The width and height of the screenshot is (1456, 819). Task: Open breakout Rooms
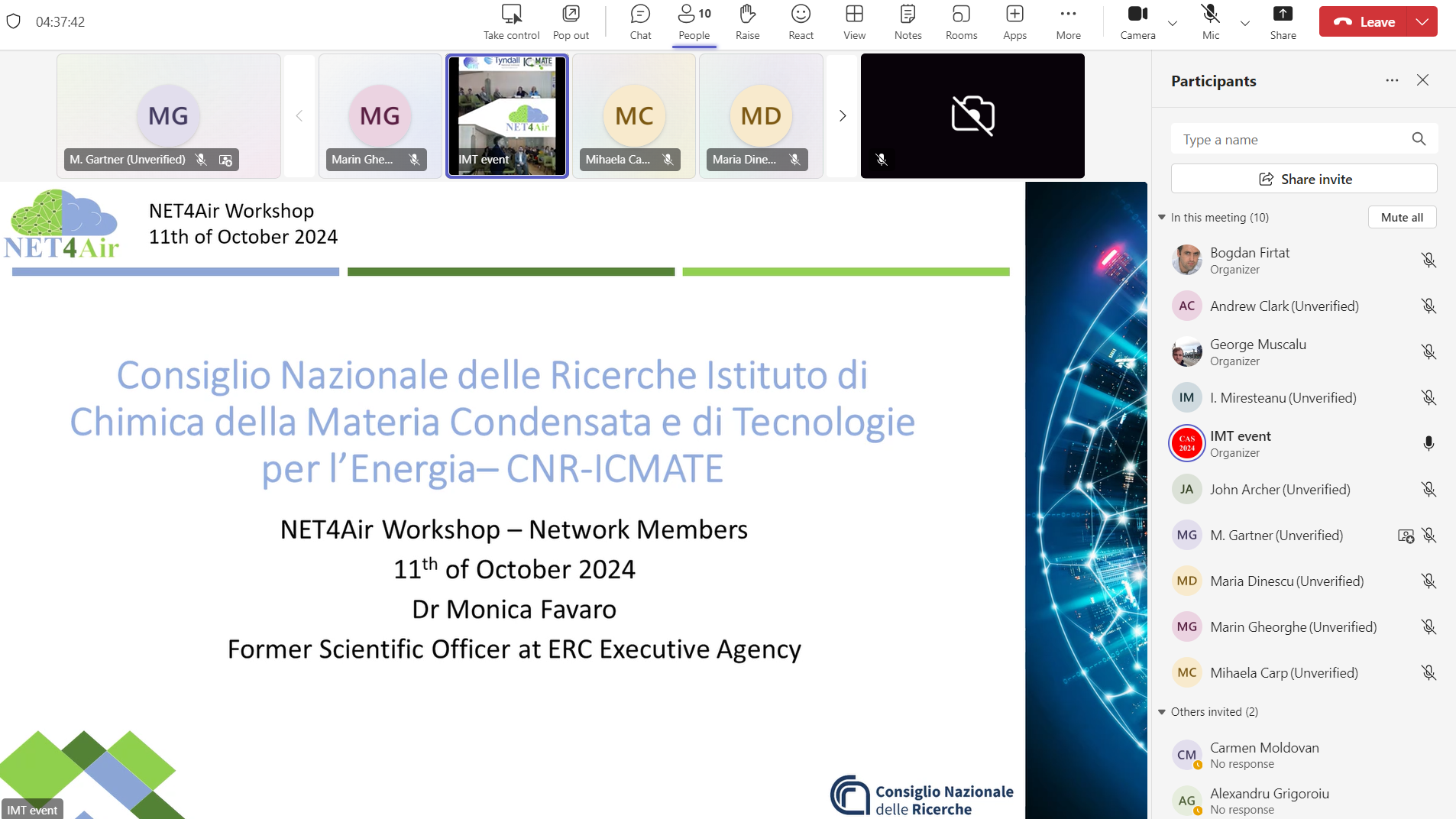[961, 22]
